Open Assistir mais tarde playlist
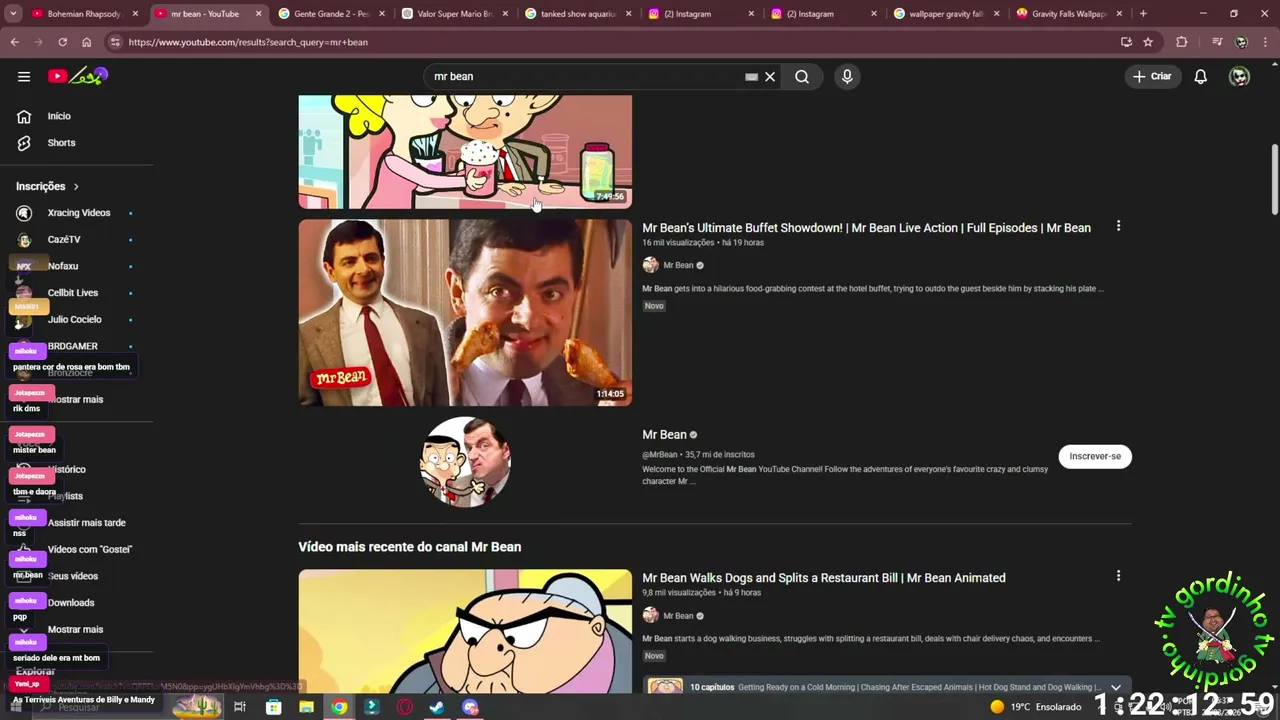1280x720 pixels. (86, 522)
